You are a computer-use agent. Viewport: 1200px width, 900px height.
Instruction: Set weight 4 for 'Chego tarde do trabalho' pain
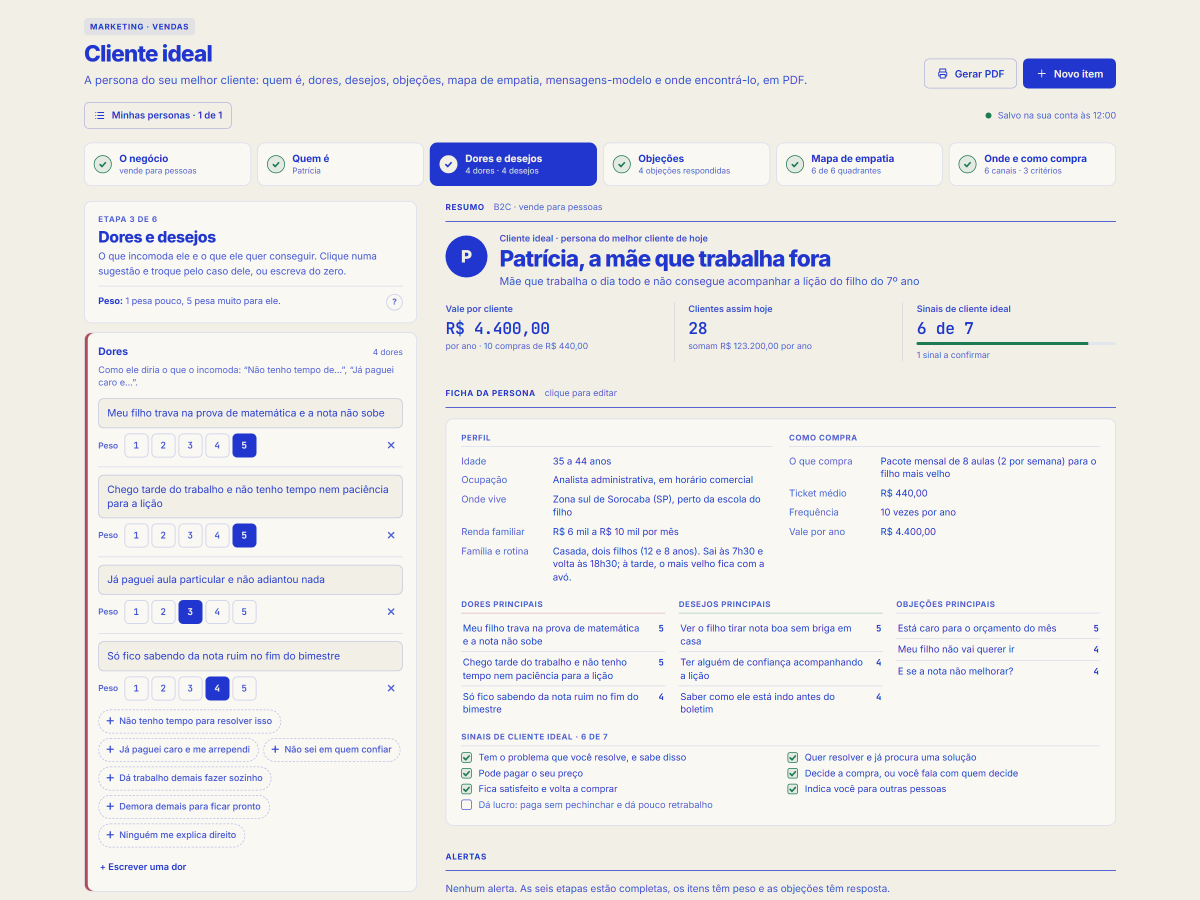tap(218, 536)
